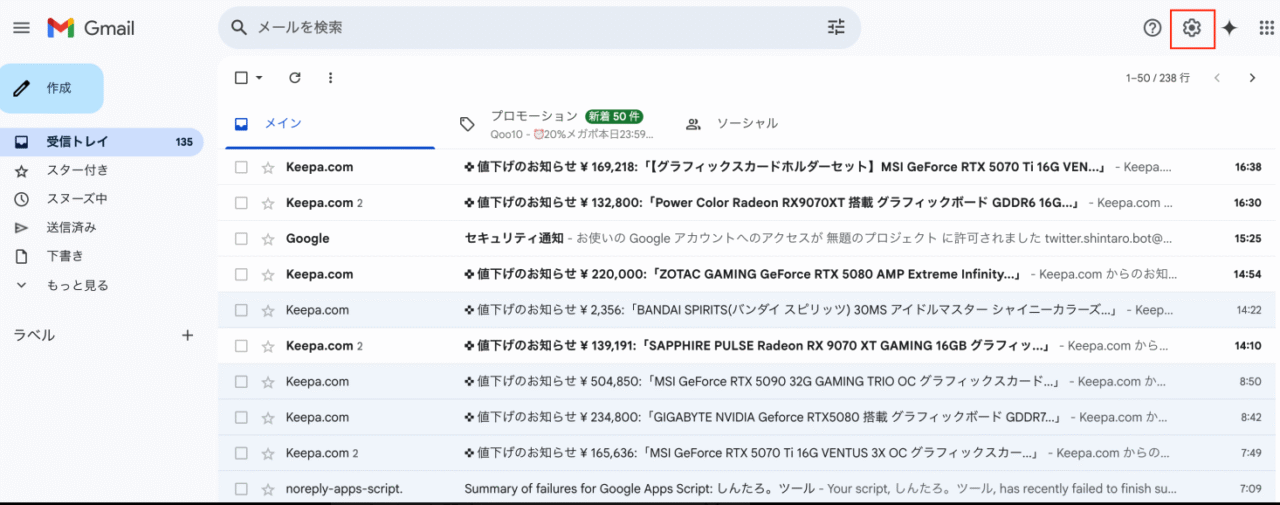1280x505 pixels.
Task: Open the Settings gear icon
Action: [x=1191, y=28]
